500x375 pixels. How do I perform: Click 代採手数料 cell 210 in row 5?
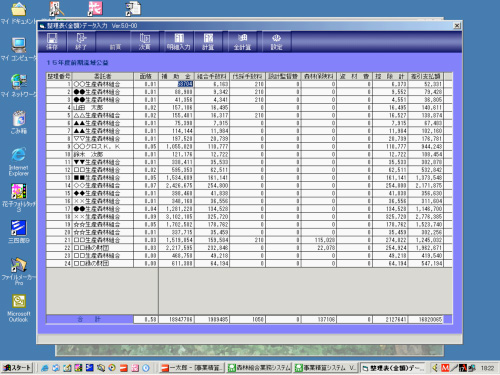[248, 115]
